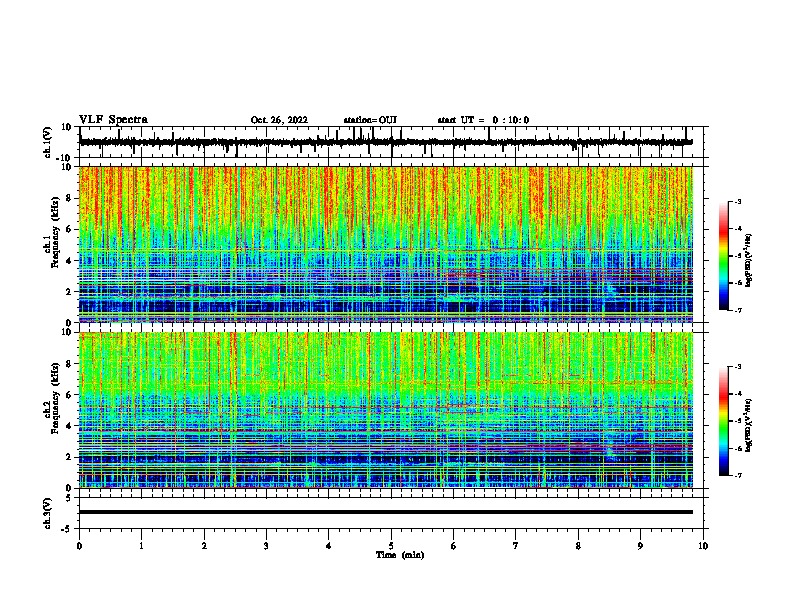Click the "Time (min)" axis title
792x612 pixels.
[400, 555]
